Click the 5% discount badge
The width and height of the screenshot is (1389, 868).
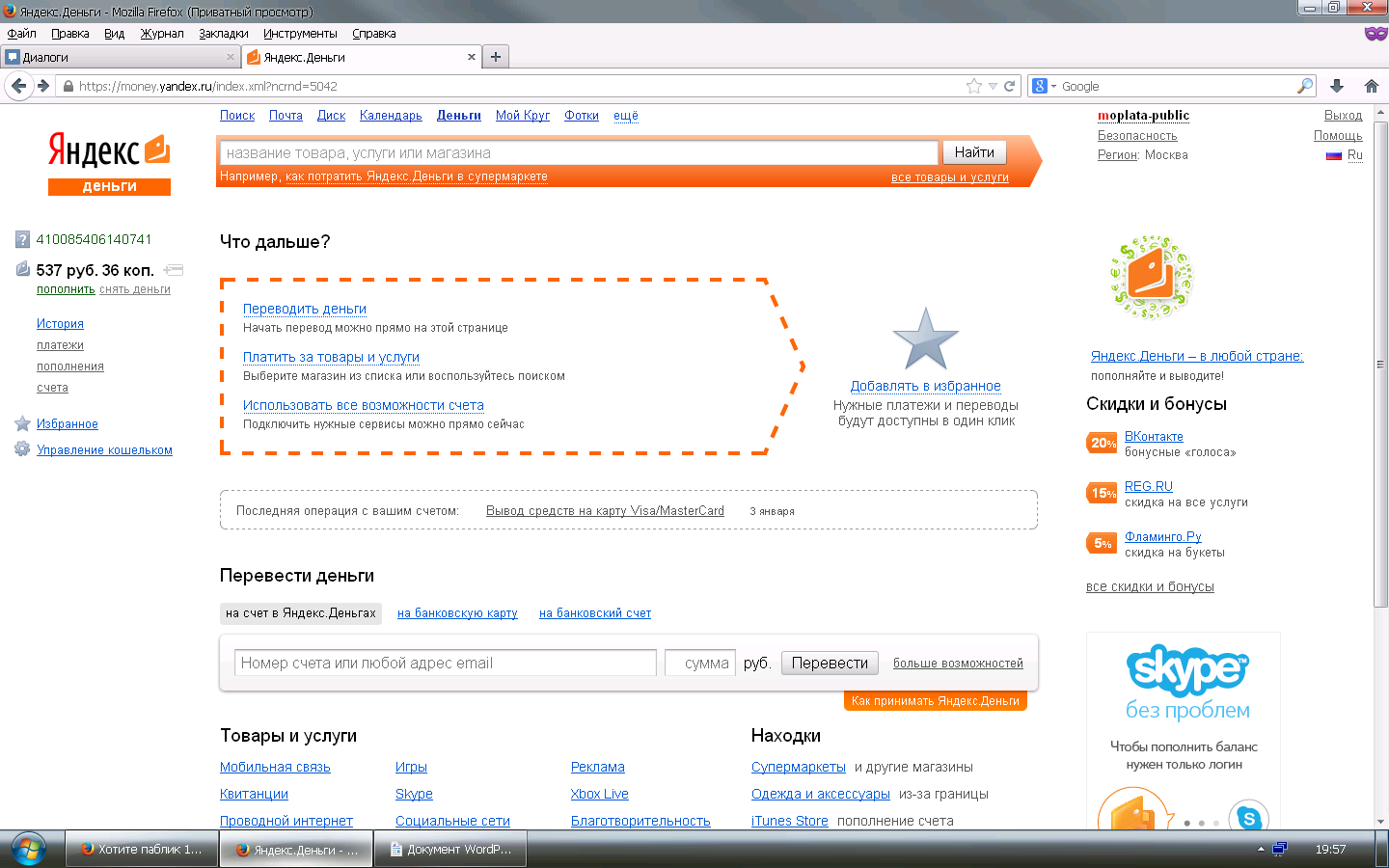(x=1103, y=543)
